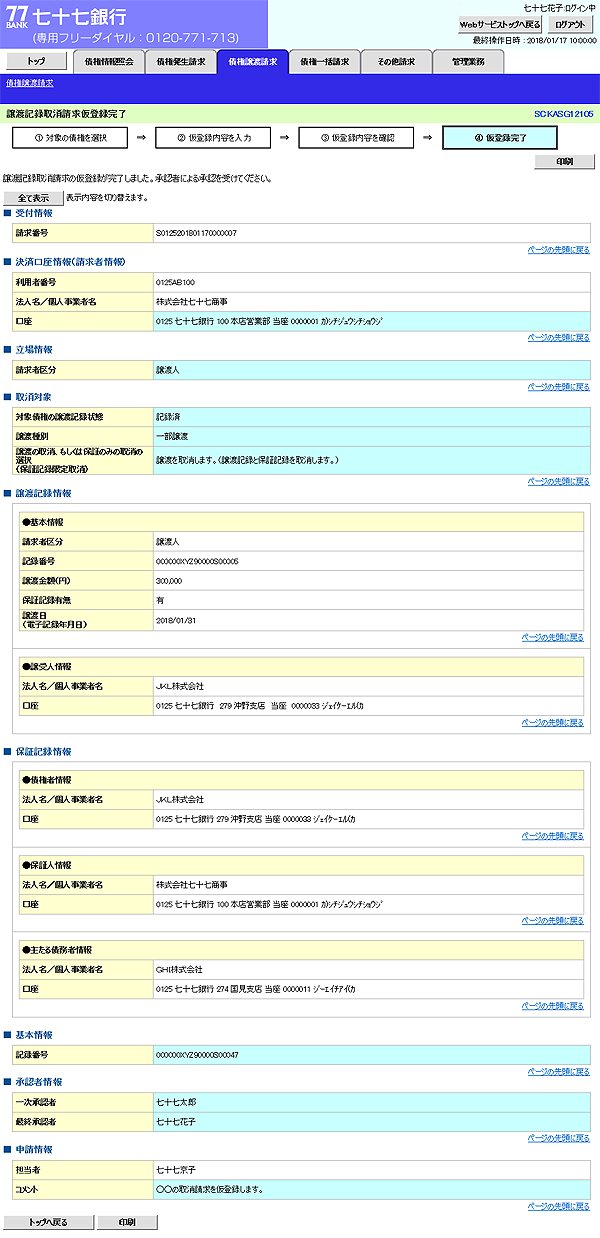Click ページの先頭に戻る below 保証人情報 block
The image size is (600, 1238).
click(x=552, y=920)
